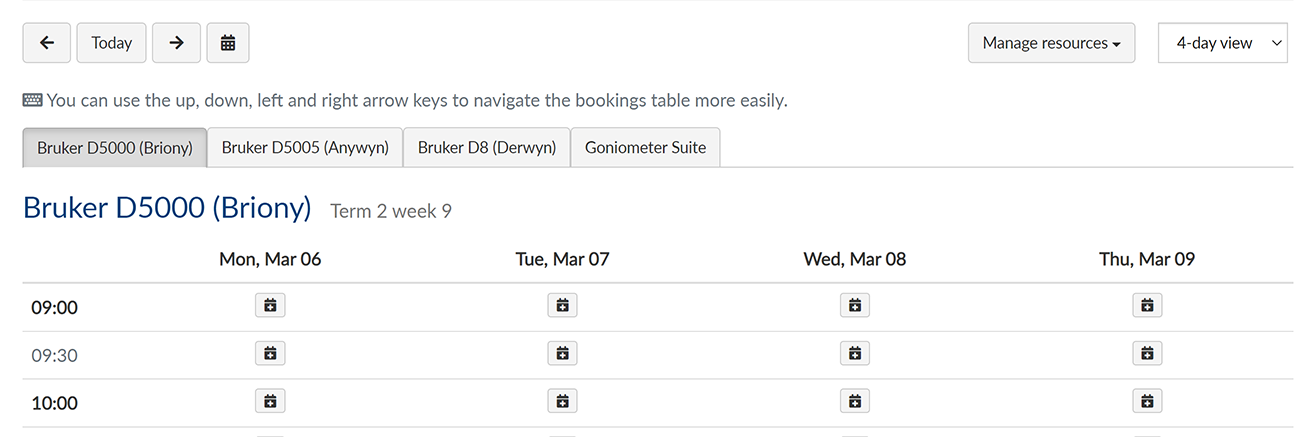
Task: Jump to Today in the bookings
Action: (111, 43)
